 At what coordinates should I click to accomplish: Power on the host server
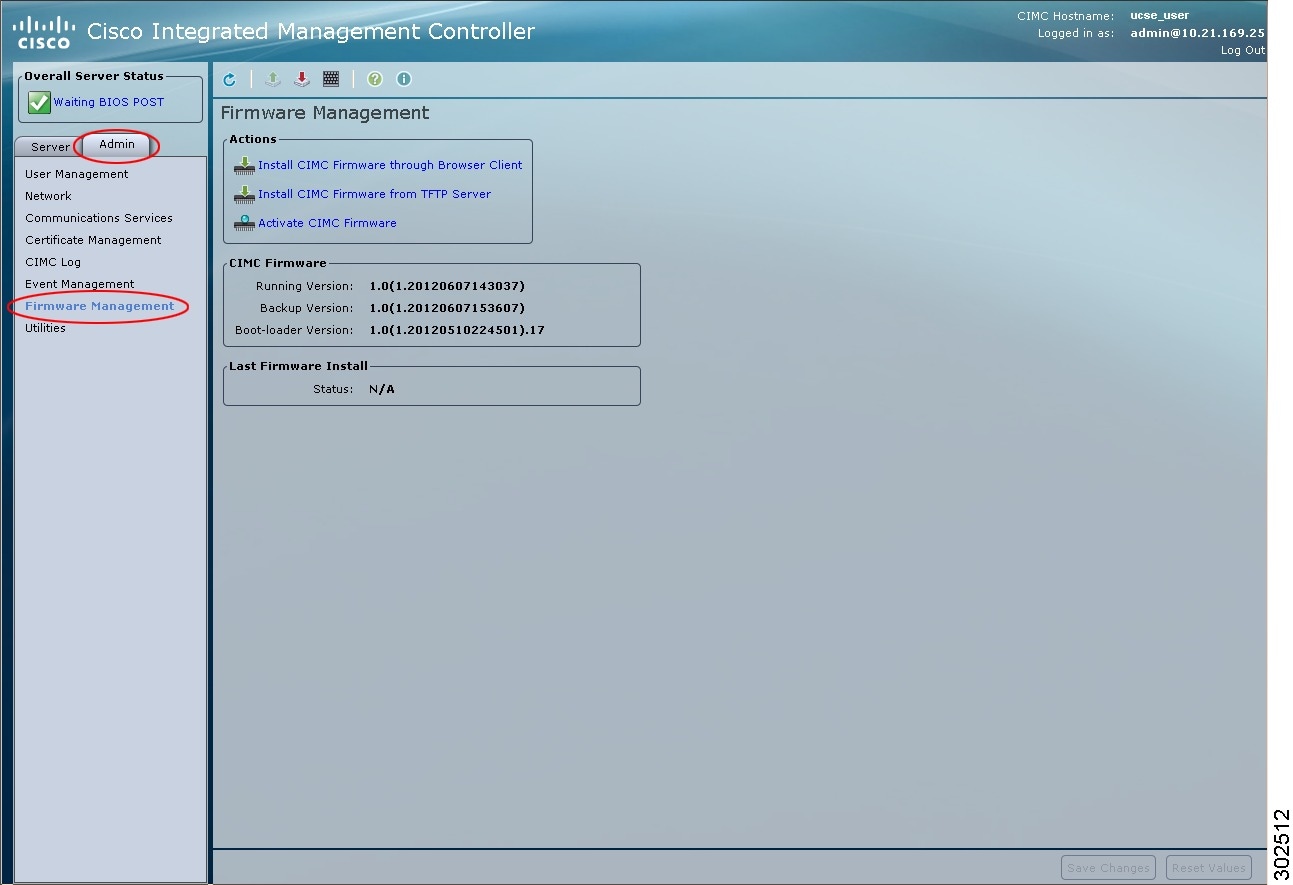click(272, 79)
